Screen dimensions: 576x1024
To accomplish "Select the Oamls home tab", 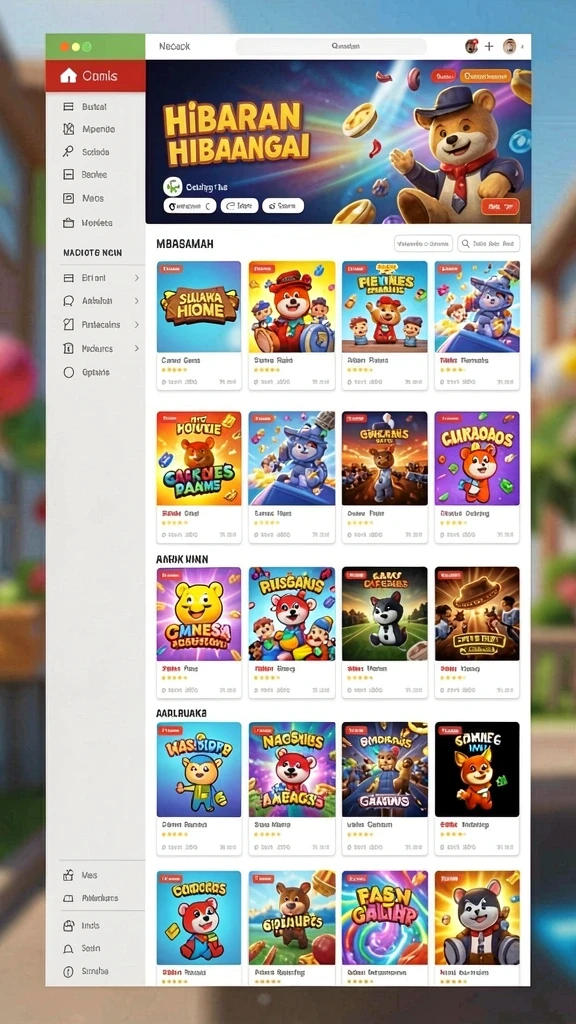I will (x=95, y=76).
